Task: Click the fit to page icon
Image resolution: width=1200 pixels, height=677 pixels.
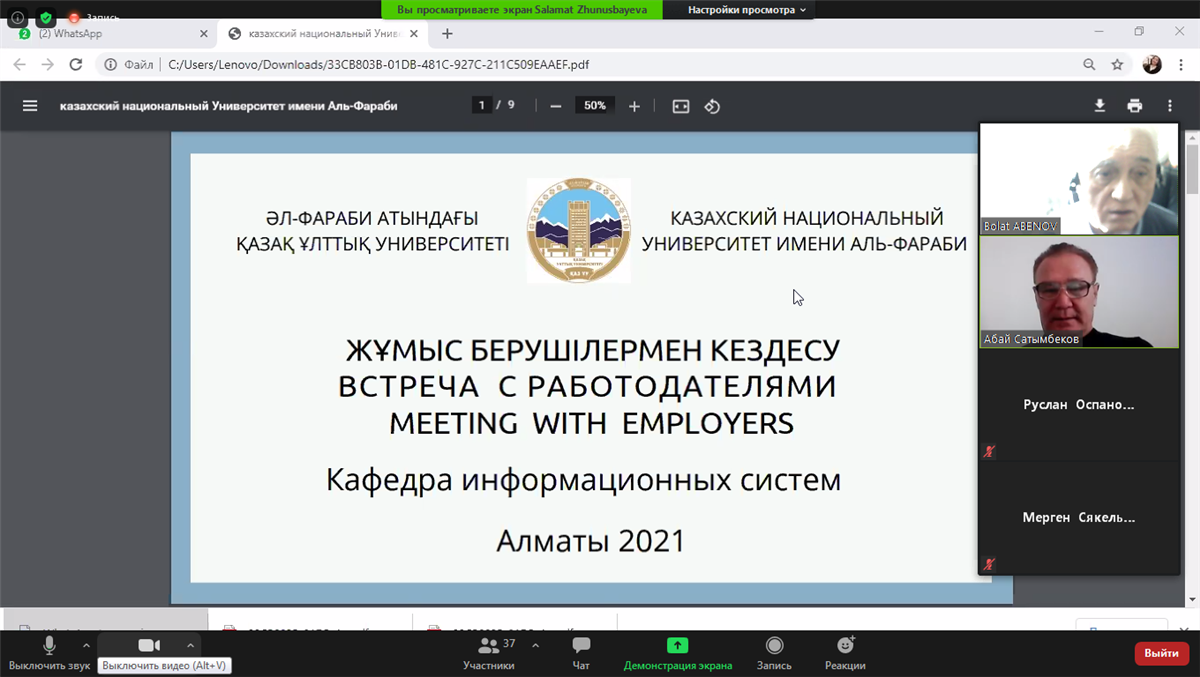Action: point(681,106)
